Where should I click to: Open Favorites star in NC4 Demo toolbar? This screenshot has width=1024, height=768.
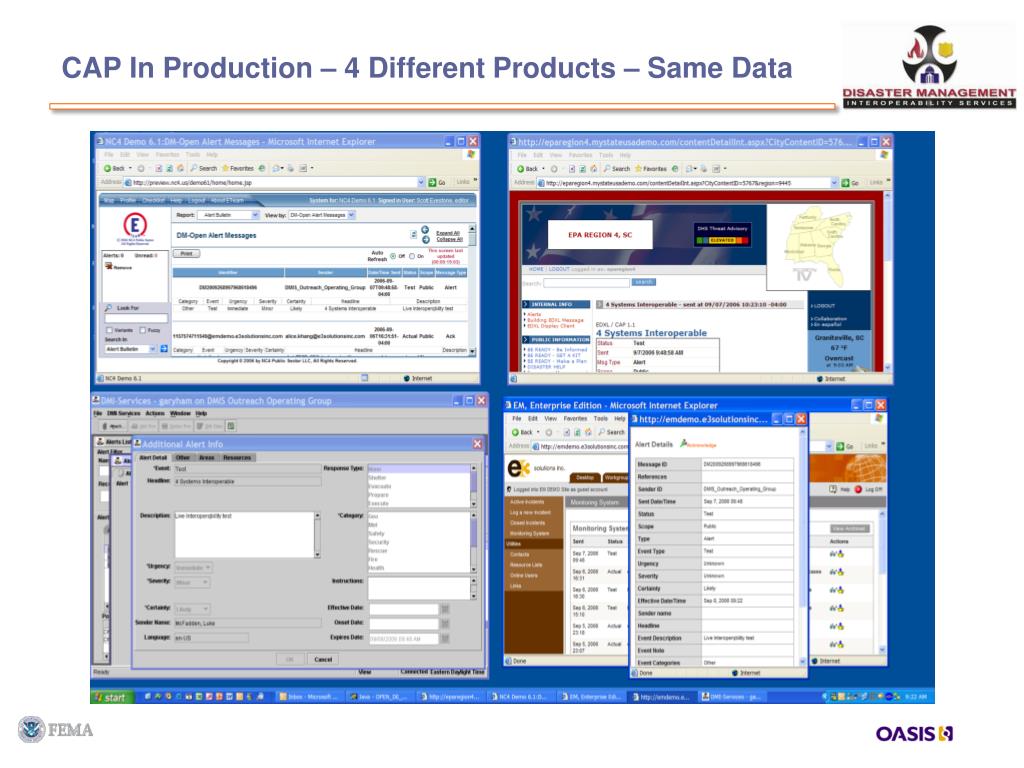(225, 168)
